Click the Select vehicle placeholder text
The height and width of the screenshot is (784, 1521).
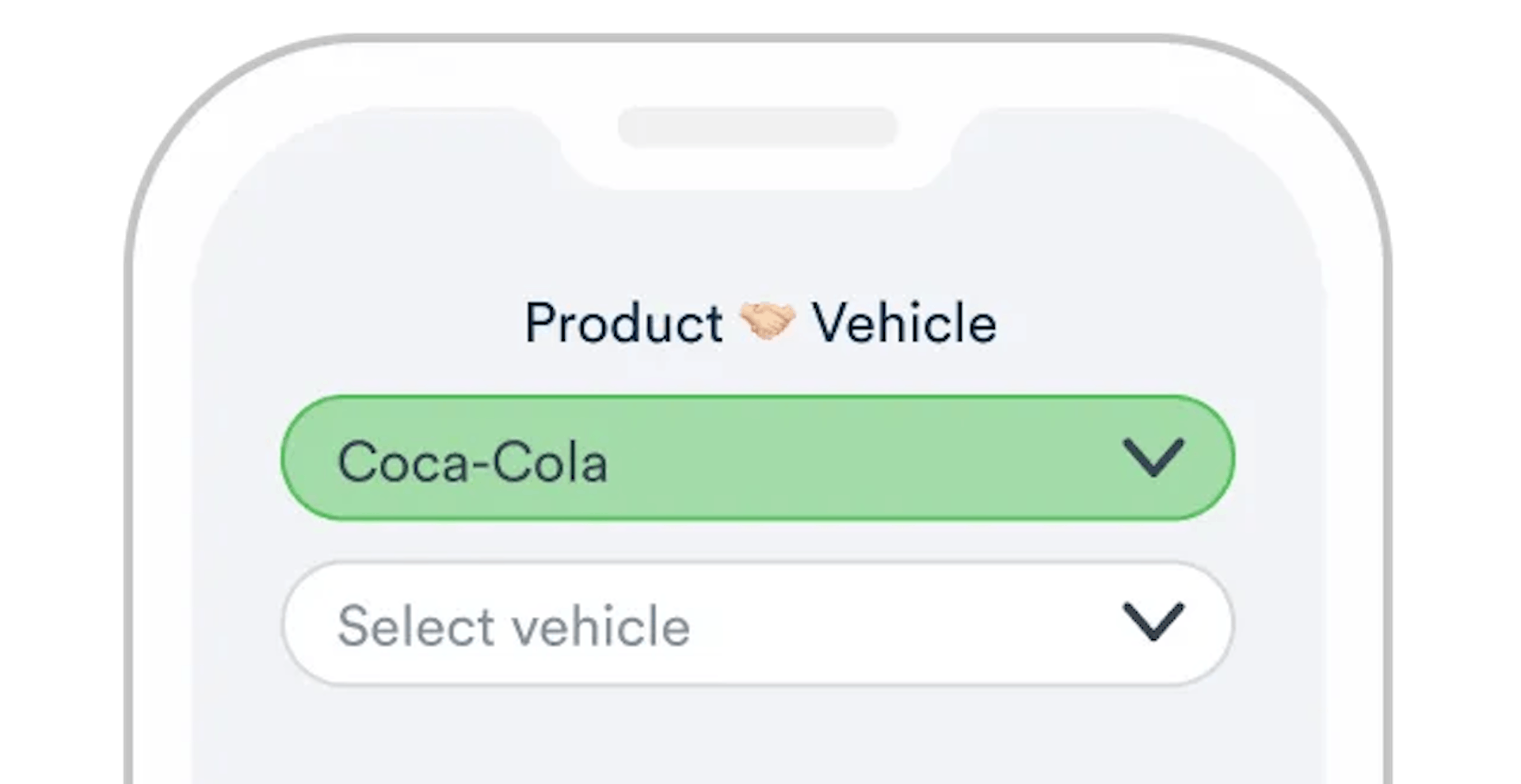[x=514, y=626]
